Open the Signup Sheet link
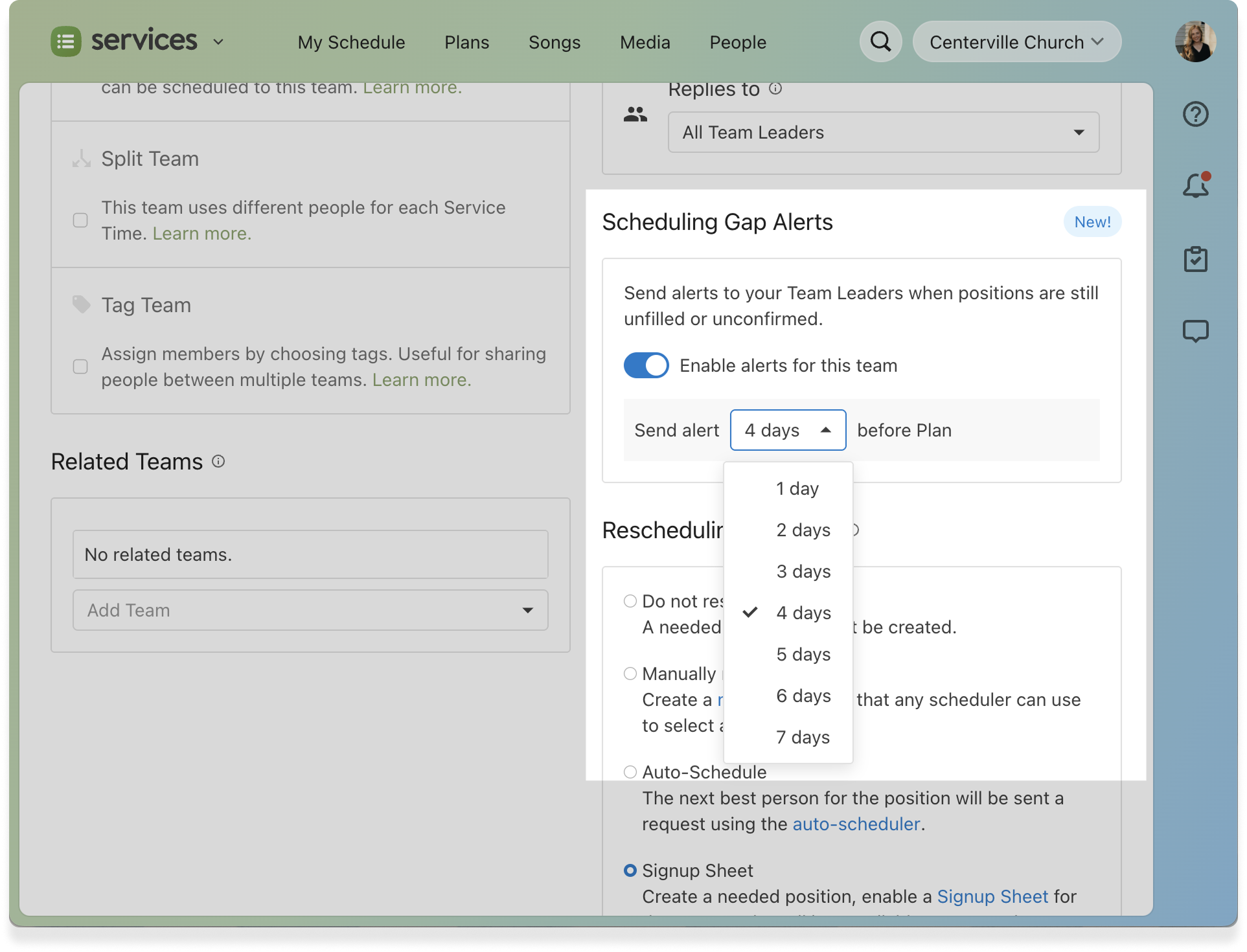This screenshot has width=1247, height=952. tap(992, 896)
